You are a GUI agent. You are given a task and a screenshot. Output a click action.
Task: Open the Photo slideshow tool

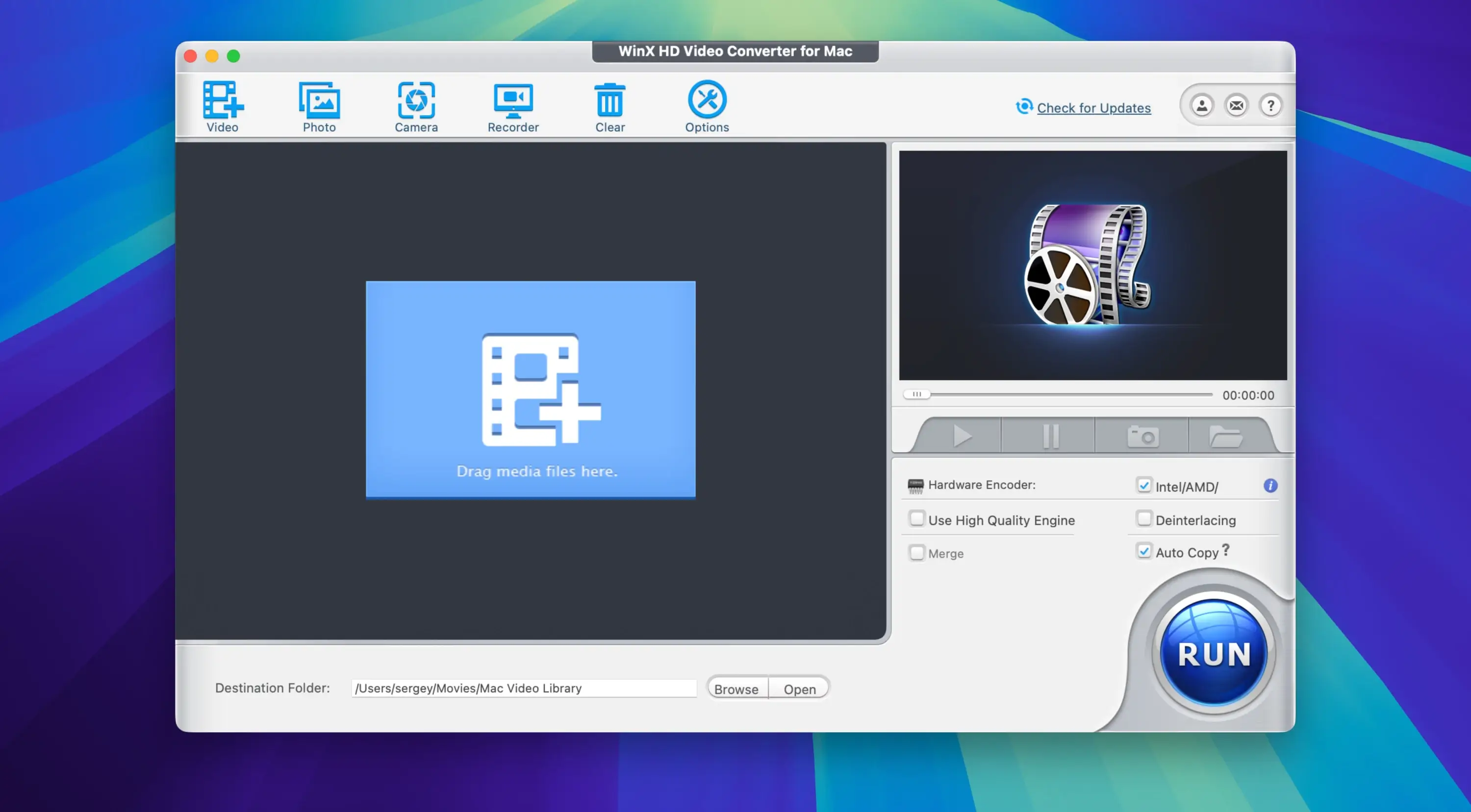click(319, 107)
